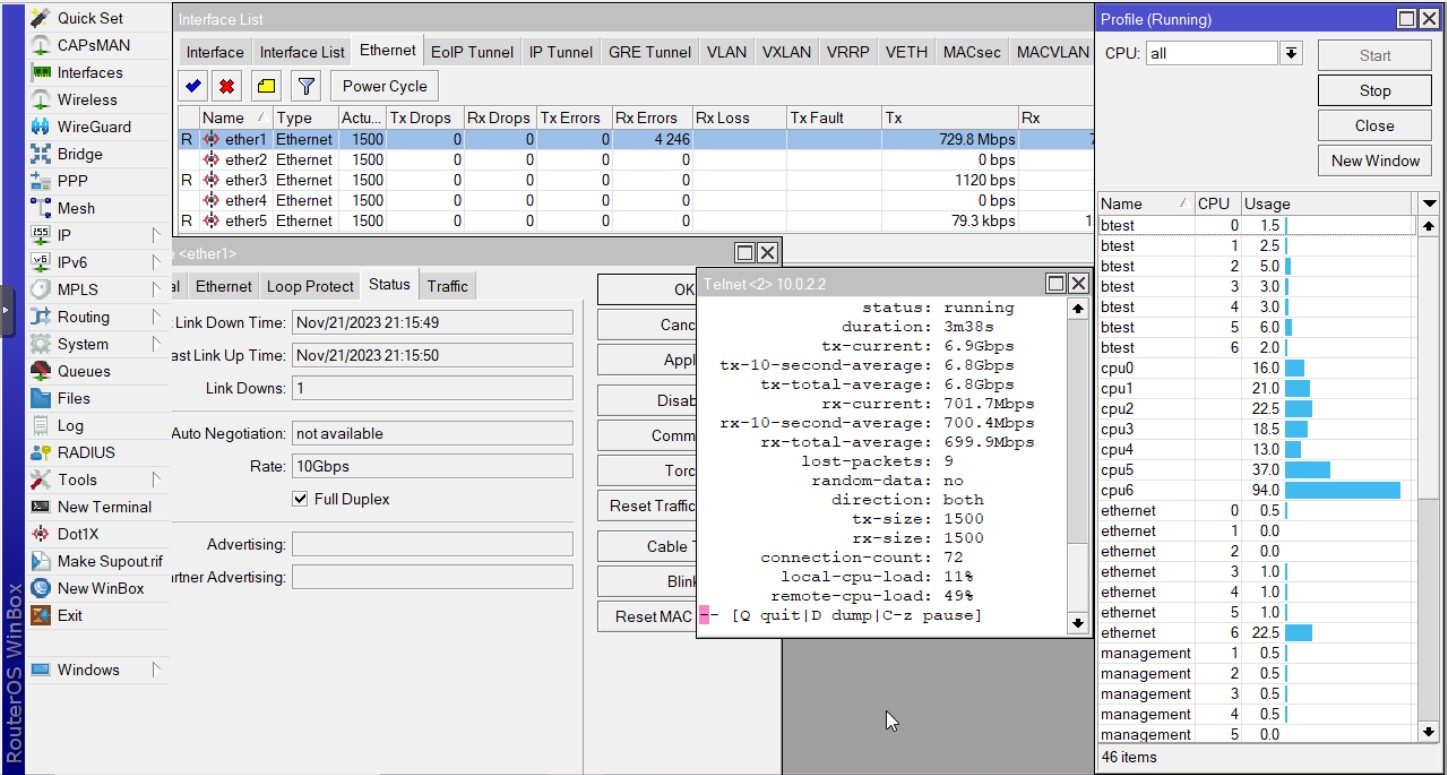This screenshot has height=775, width=1447.
Task: Click the yellow comment icon
Action: [266, 86]
